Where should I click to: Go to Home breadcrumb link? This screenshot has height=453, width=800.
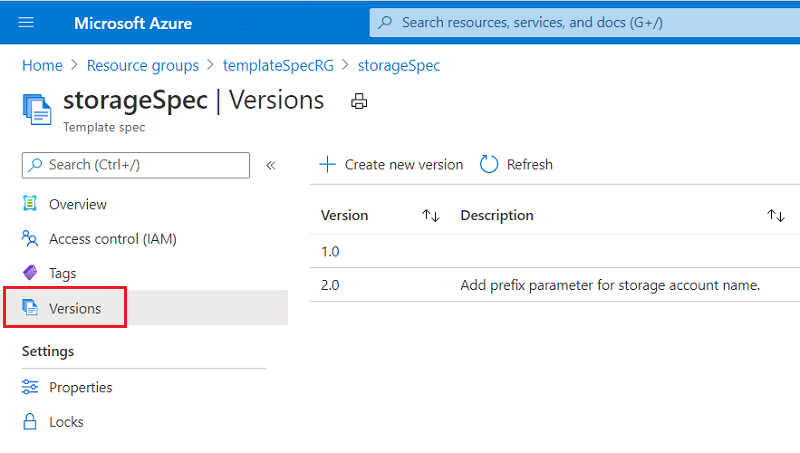click(x=42, y=65)
